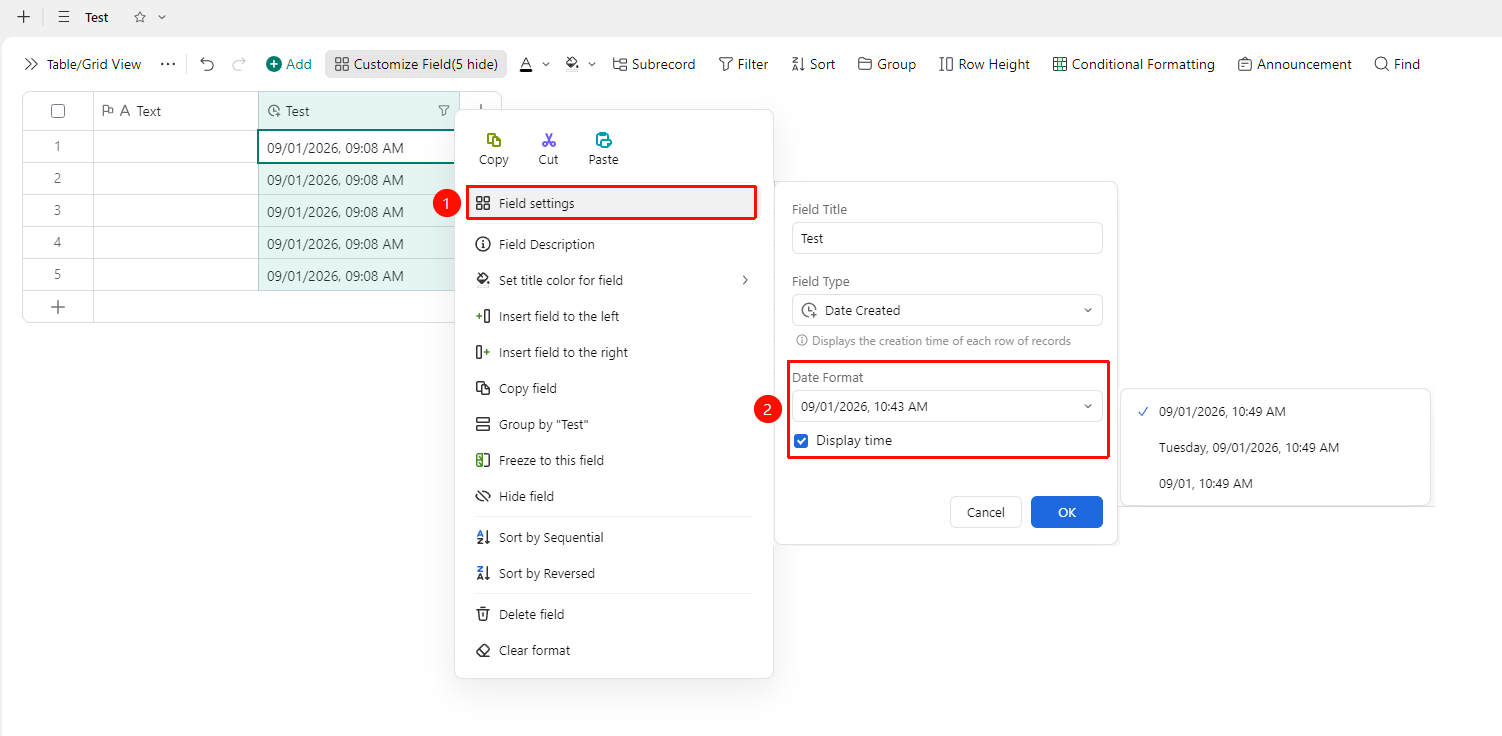Select Freeze to this field
Image resolution: width=1502 pixels, height=736 pixels.
(x=613, y=460)
